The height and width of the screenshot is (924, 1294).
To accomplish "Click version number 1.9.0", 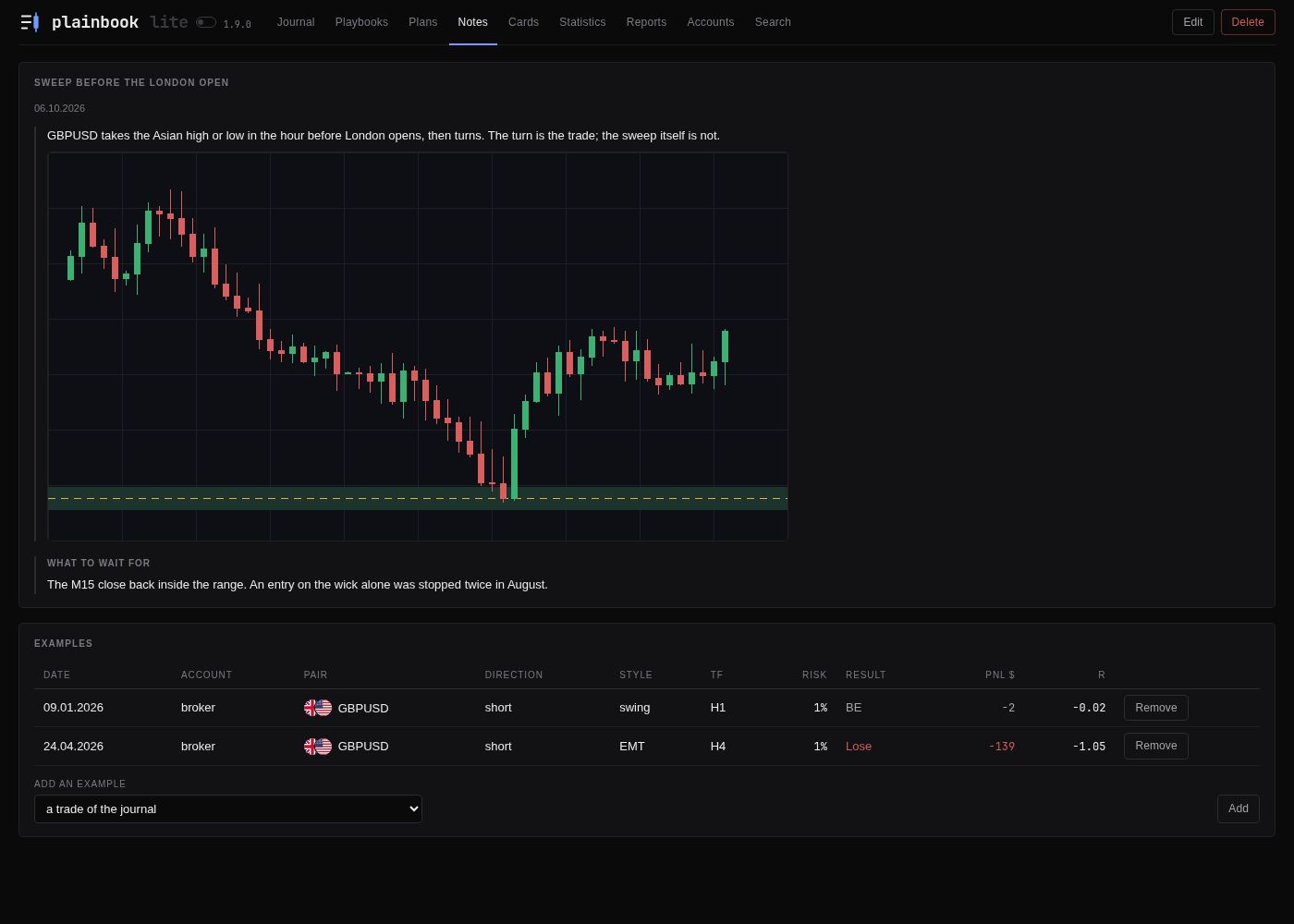I will pyautogui.click(x=238, y=25).
